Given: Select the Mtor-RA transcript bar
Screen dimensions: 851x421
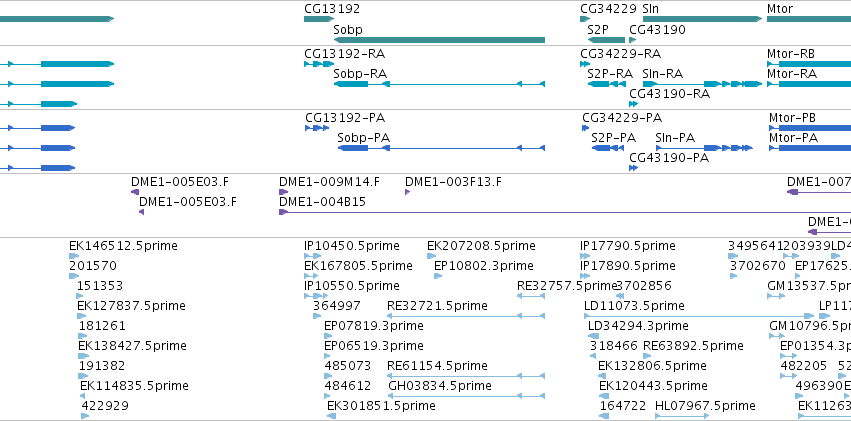Looking at the screenshot, I should tap(809, 84).
